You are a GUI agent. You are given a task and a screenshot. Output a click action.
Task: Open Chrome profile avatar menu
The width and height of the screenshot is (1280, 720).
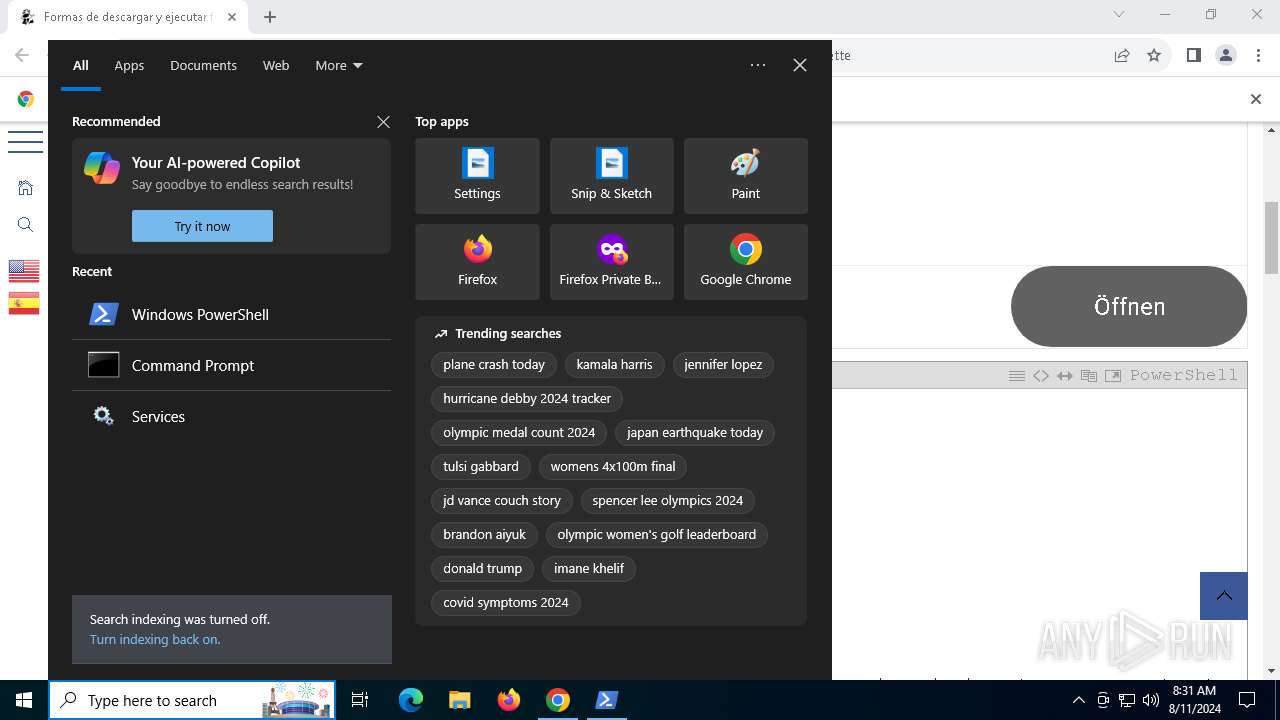point(1226,55)
